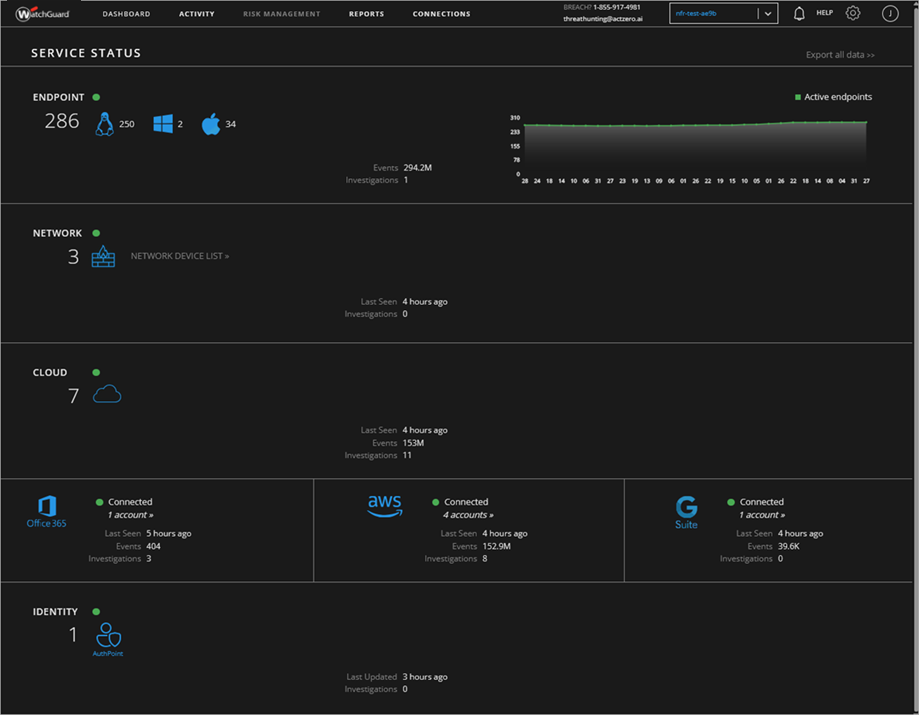Click the active endpoints chart area
919x715 pixels.
pos(695,148)
